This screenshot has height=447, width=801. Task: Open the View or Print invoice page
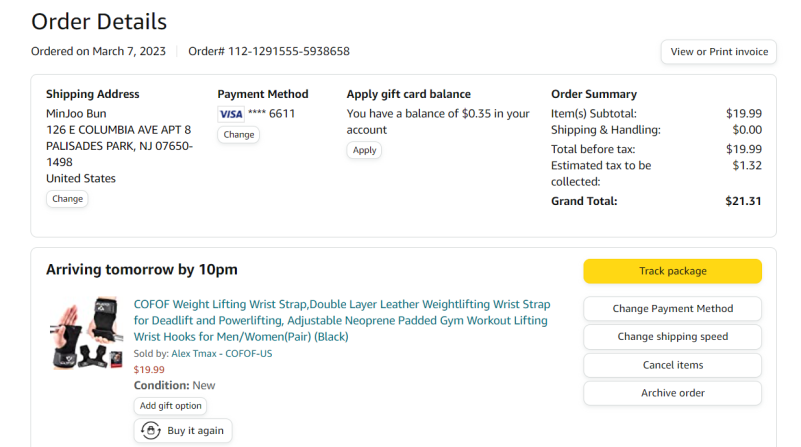pyautogui.click(x=718, y=52)
